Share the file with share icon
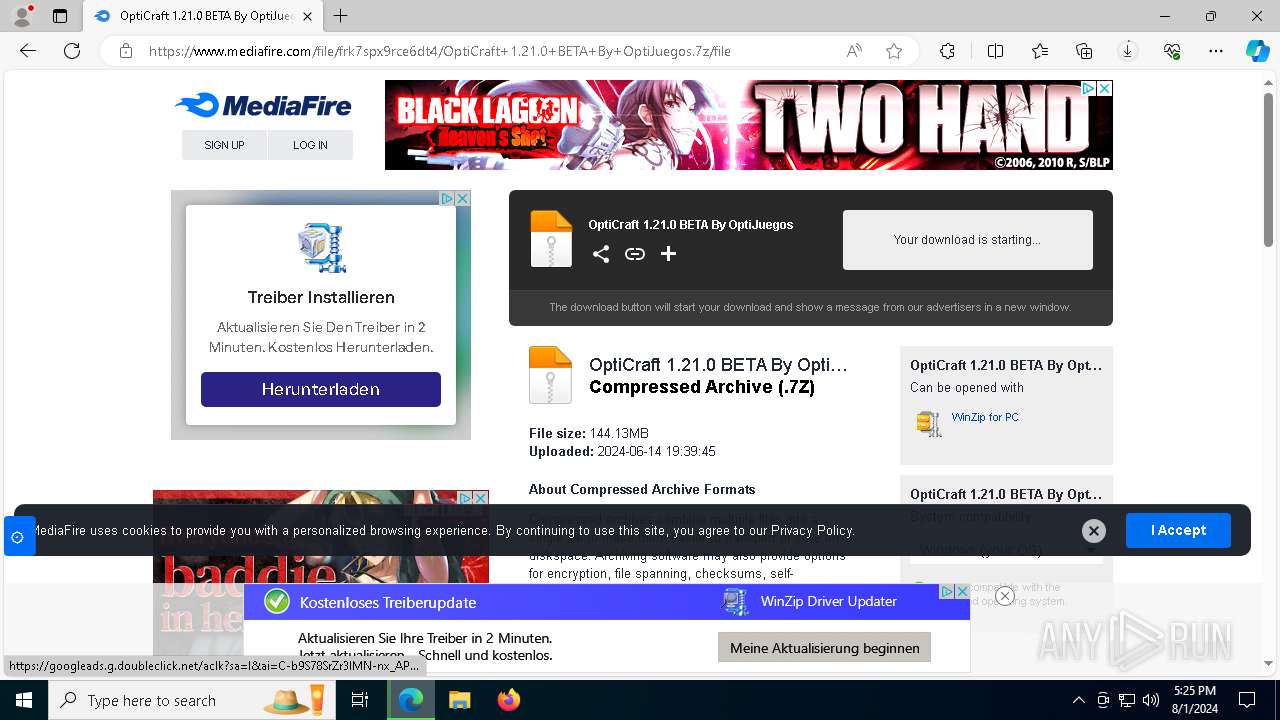 point(600,254)
